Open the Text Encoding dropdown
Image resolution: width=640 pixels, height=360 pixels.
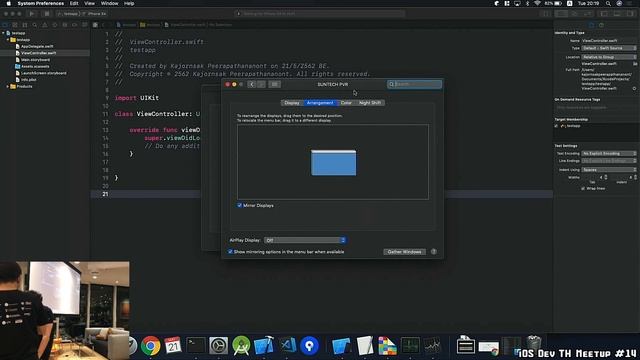pos(609,153)
